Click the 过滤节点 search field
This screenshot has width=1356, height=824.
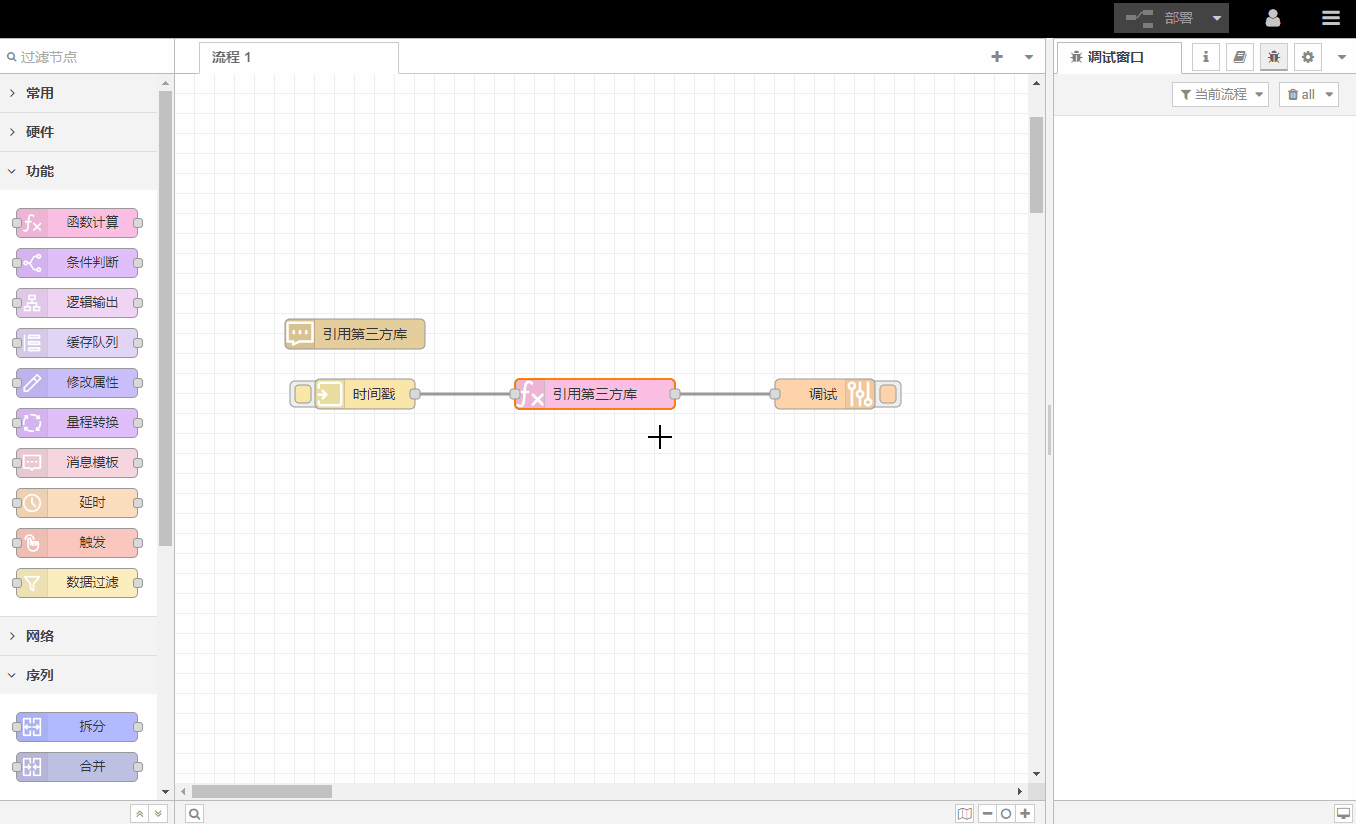(x=85, y=57)
